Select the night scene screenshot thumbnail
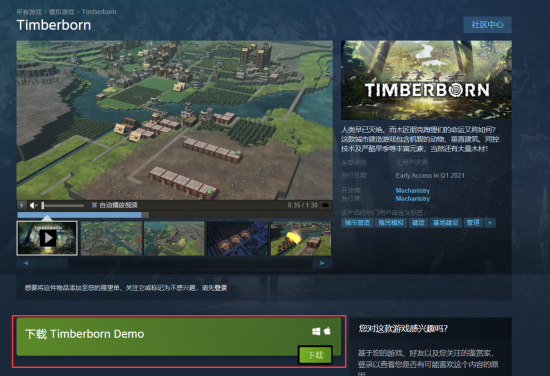 click(237, 238)
